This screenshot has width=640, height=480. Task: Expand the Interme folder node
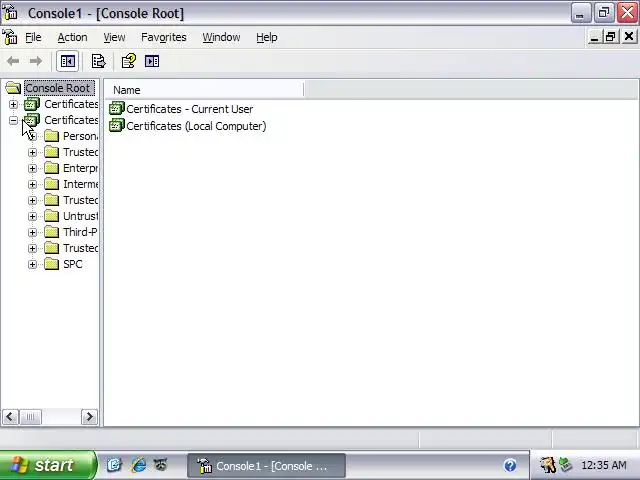[x=32, y=184]
